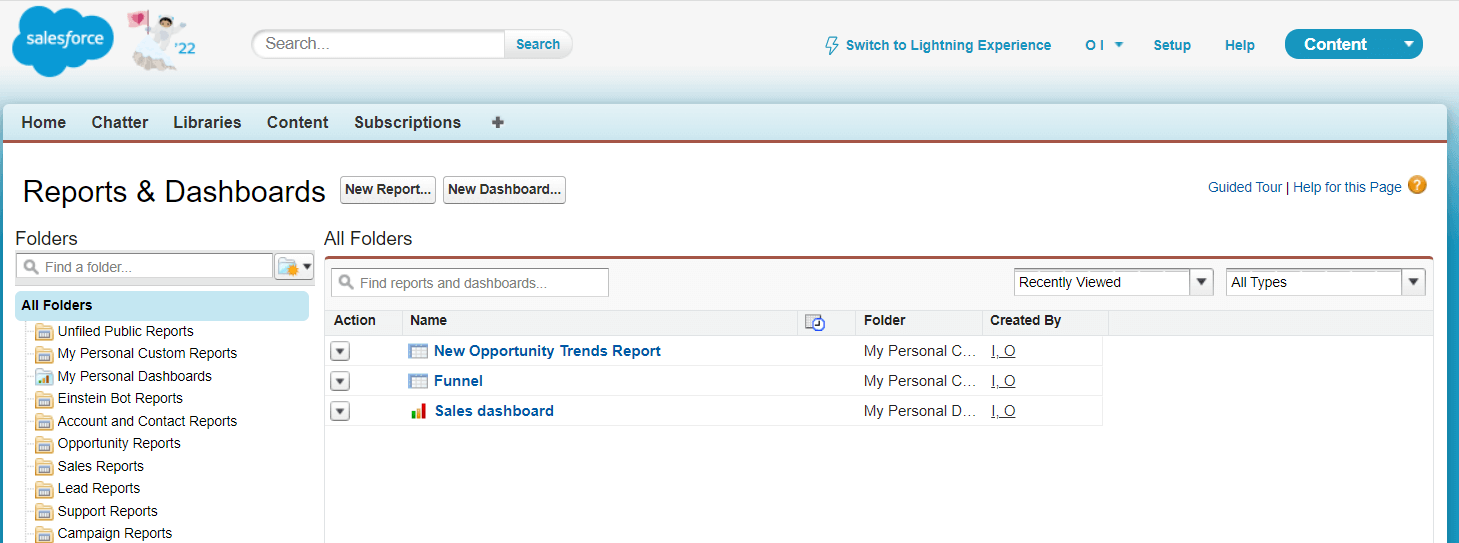Image resolution: width=1459 pixels, height=543 pixels.
Task: Click the dashboard chart icon beside Sales dashboard
Action: [x=419, y=411]
